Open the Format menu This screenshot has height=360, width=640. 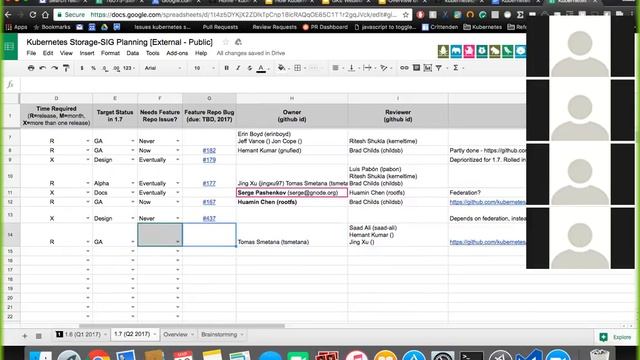[x=110, y=53]
